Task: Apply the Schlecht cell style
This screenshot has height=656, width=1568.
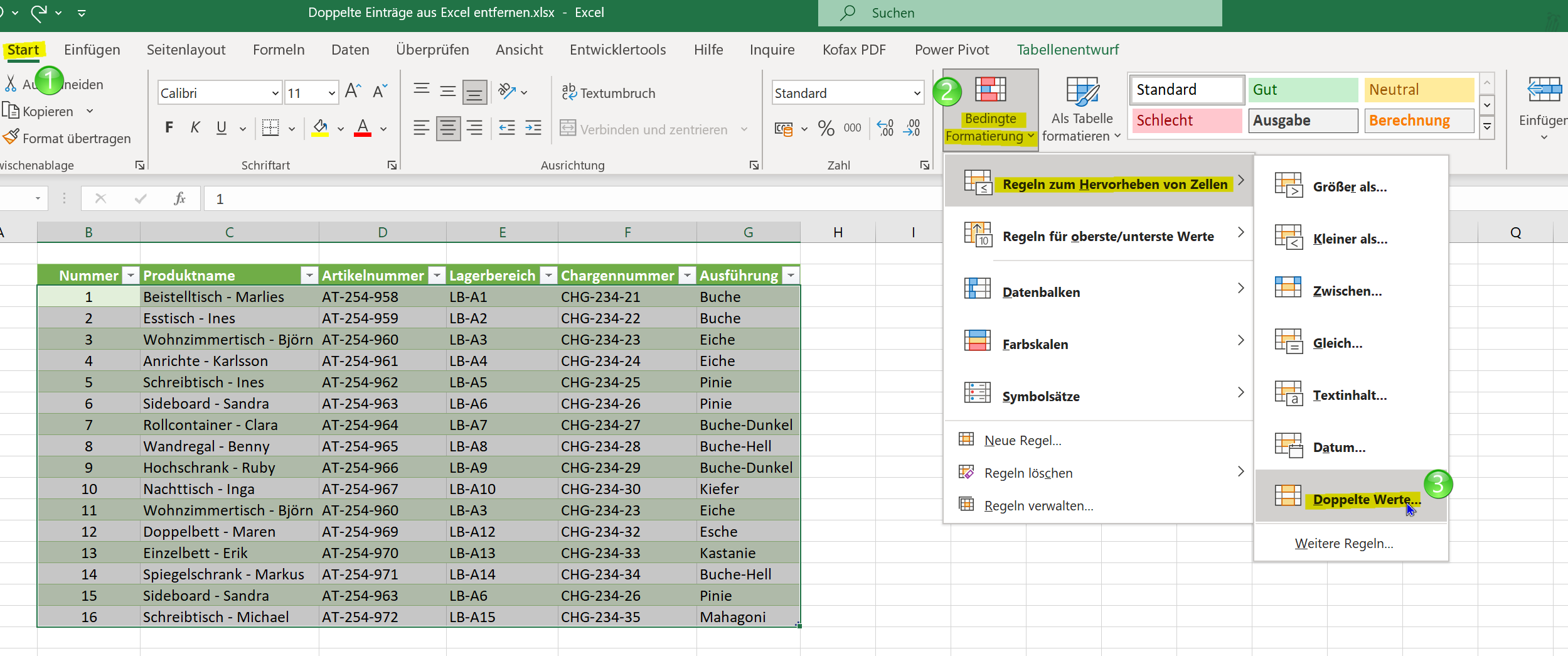Action: tap(1187, 120)
